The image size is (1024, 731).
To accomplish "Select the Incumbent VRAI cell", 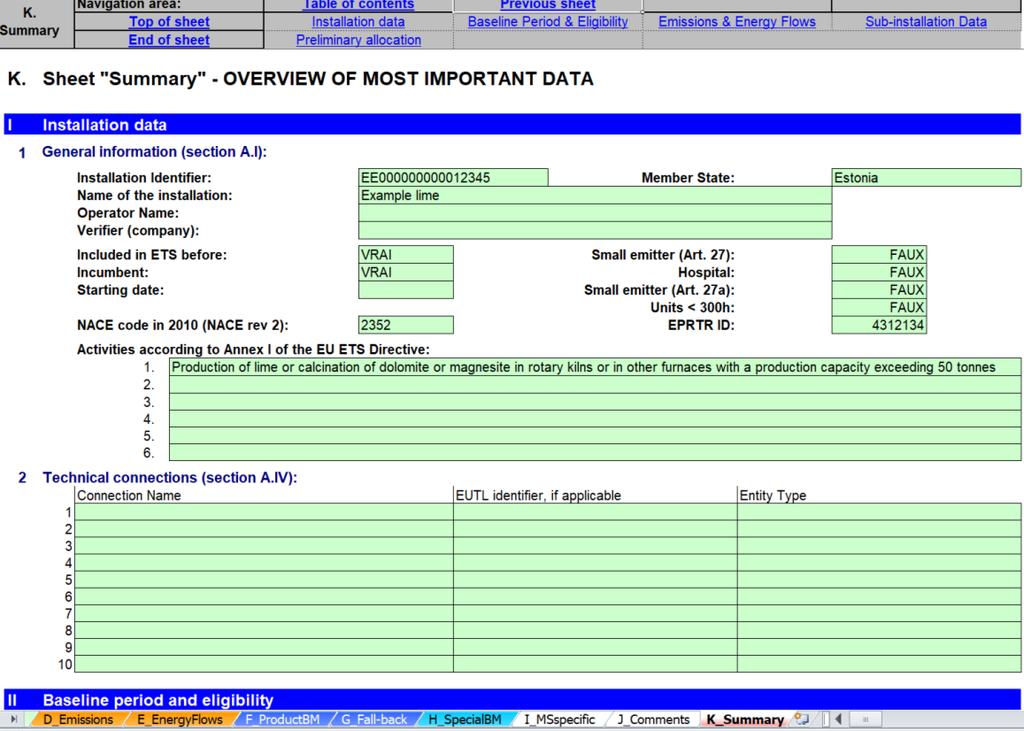I will (x=406, y=272).
